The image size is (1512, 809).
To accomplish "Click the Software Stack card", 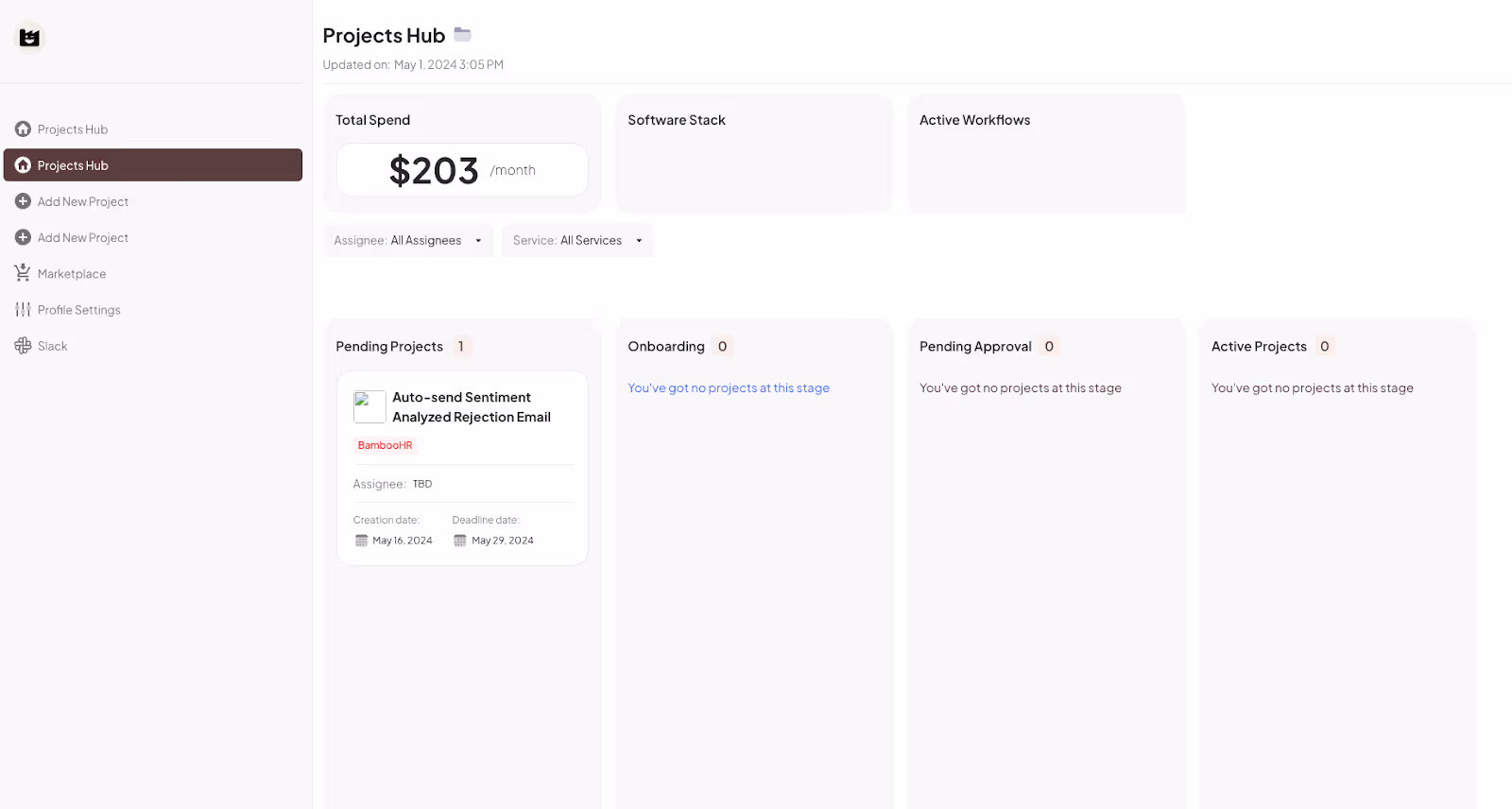I will tap(754, 153).
